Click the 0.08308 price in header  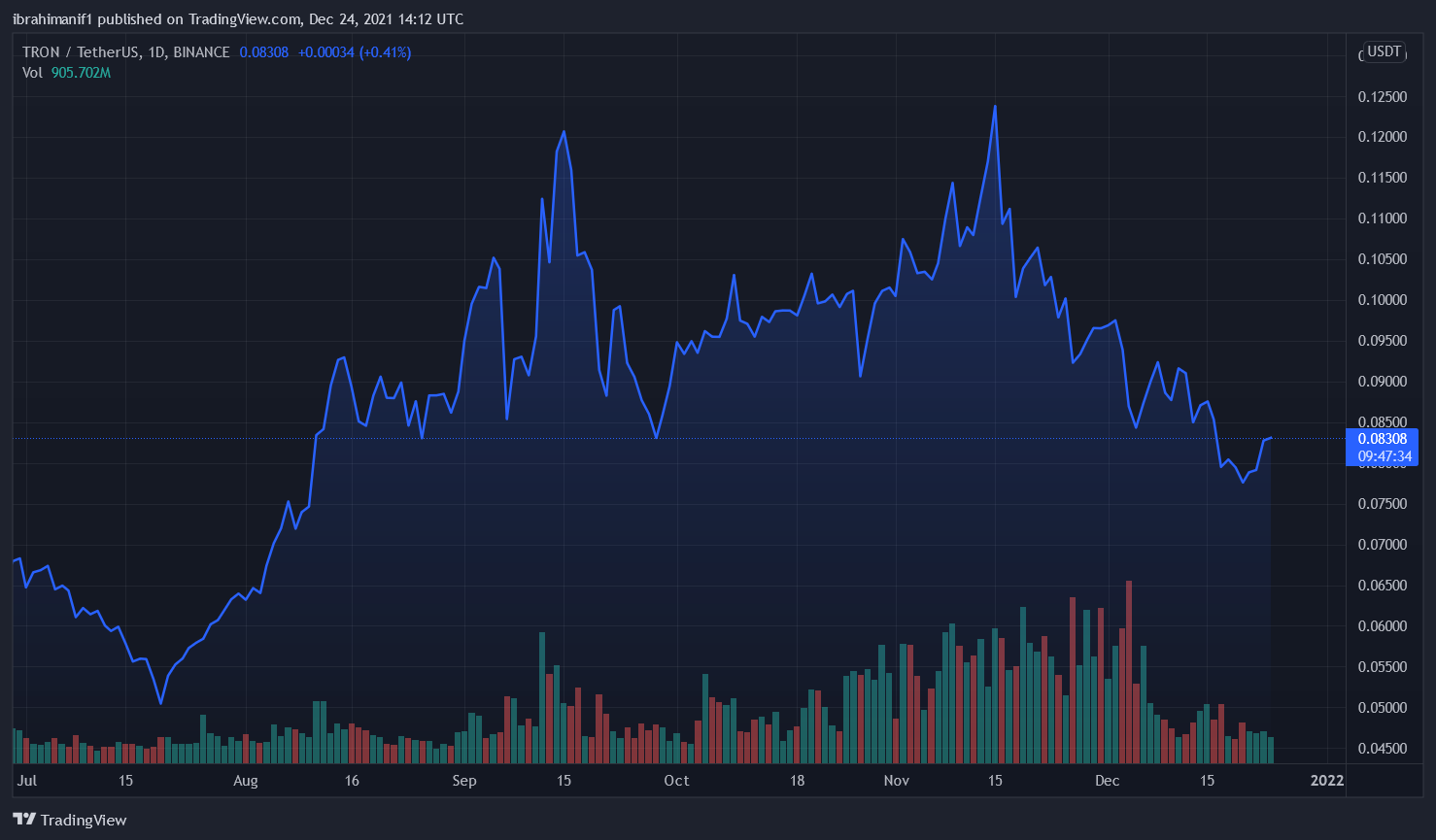[x=264, y=52]
